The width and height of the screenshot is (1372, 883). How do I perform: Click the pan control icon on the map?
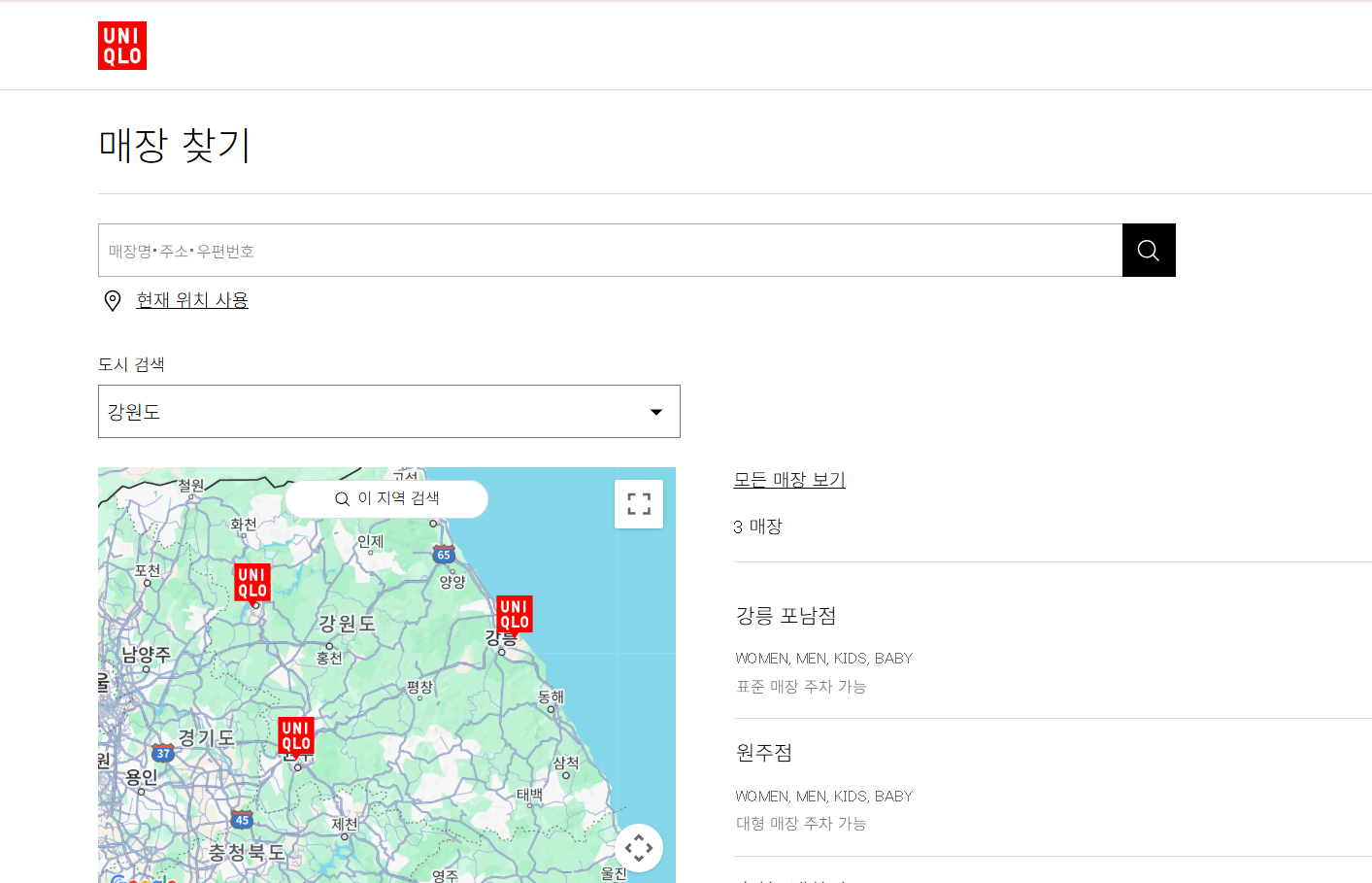pos(638,847)
